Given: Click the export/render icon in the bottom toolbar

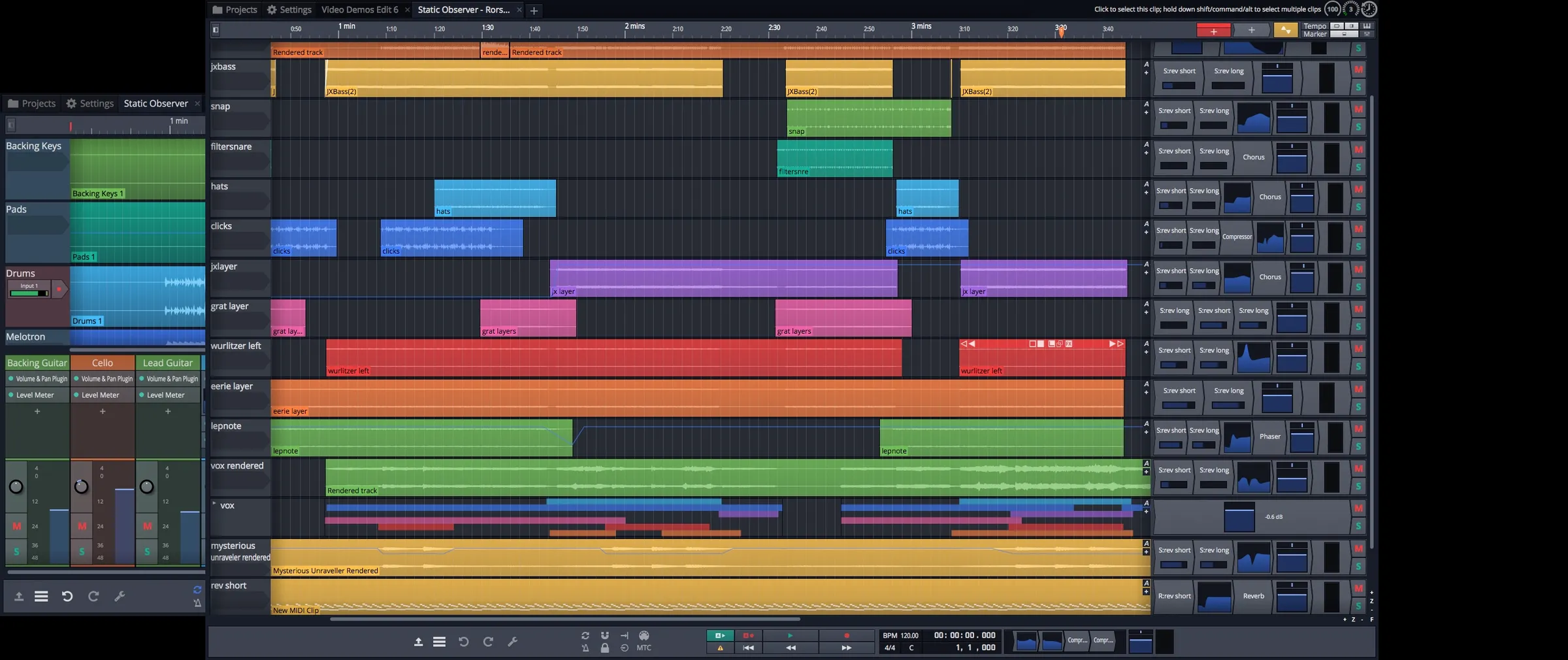Looking at the screenshot, I should (418, 642).
